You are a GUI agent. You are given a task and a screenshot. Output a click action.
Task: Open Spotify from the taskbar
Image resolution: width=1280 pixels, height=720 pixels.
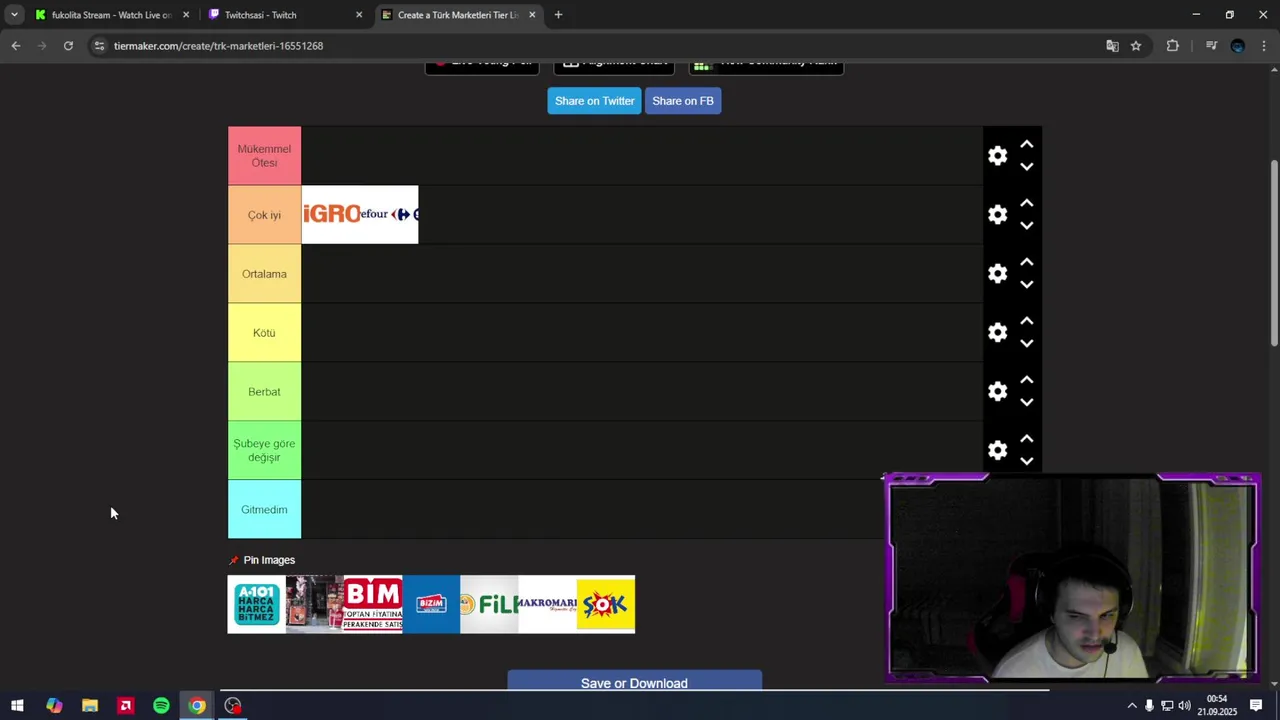click(x=161, y=706)
